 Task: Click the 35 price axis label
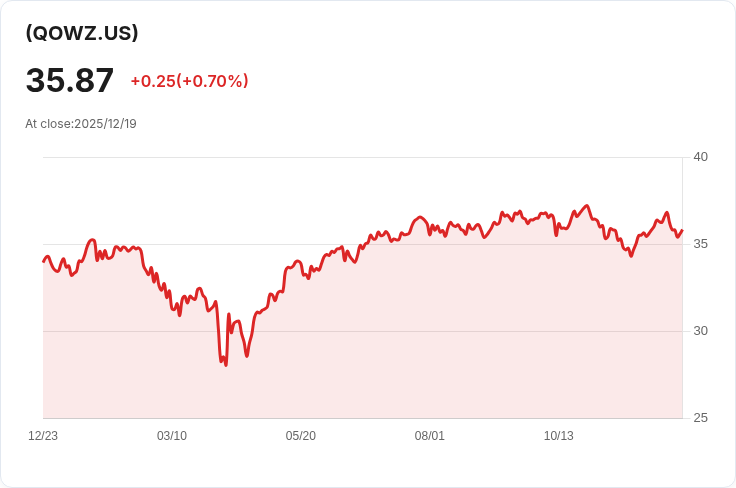(x=700, y=244)
